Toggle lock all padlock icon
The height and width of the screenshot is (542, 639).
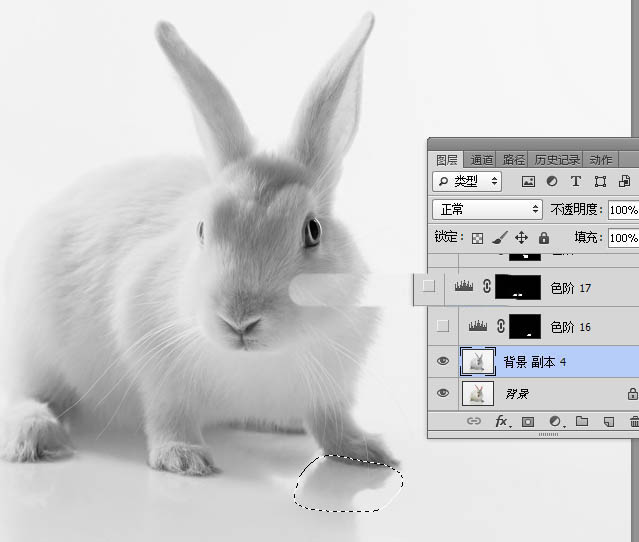pos(544,238)
